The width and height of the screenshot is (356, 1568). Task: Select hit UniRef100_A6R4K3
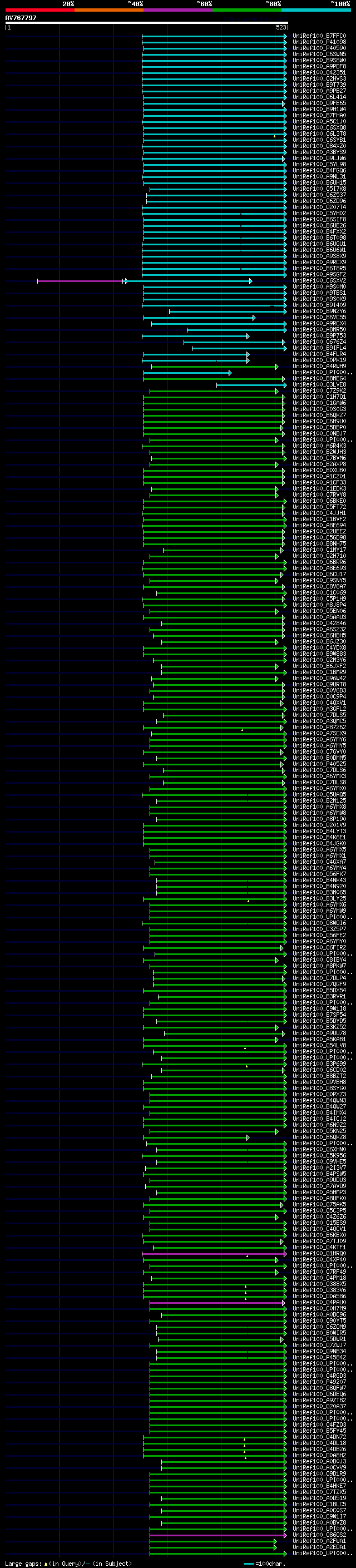319,446
